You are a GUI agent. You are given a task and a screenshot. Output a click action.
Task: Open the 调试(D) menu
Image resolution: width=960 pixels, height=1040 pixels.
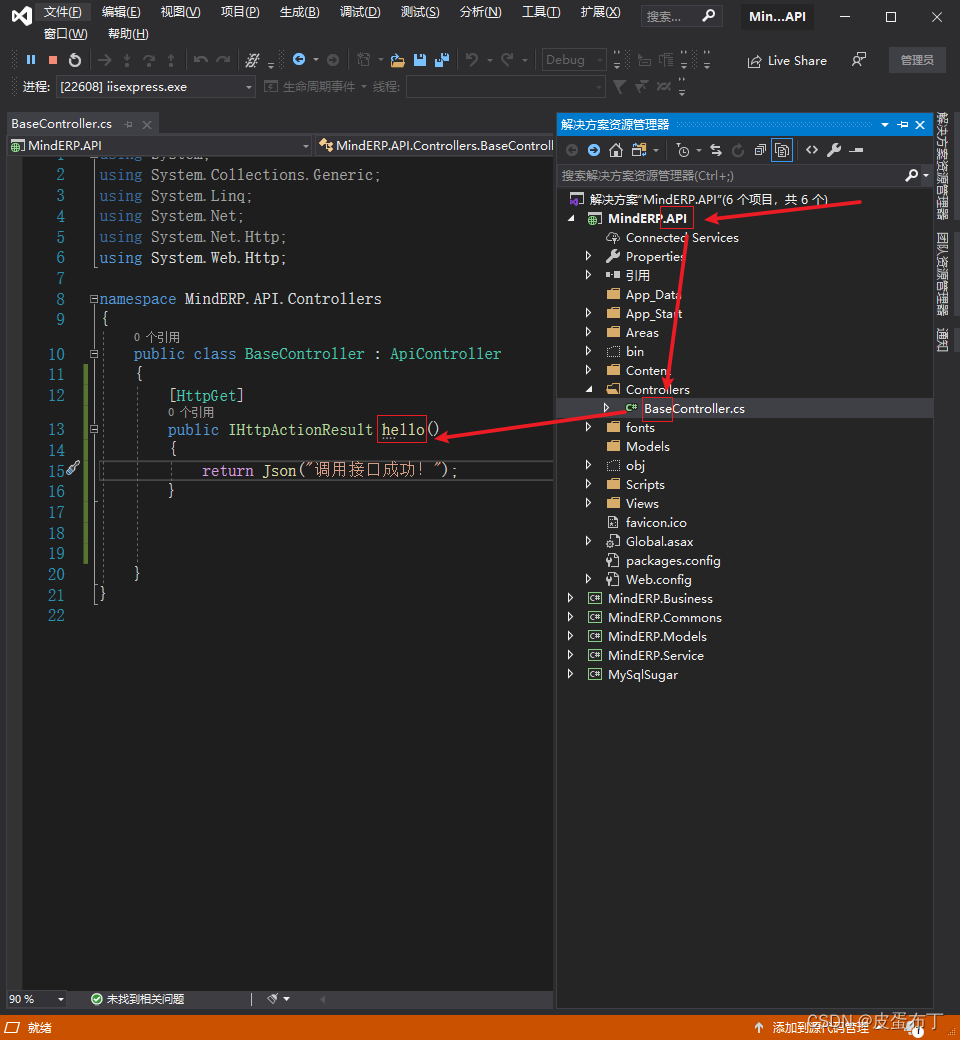pos(360,12)
